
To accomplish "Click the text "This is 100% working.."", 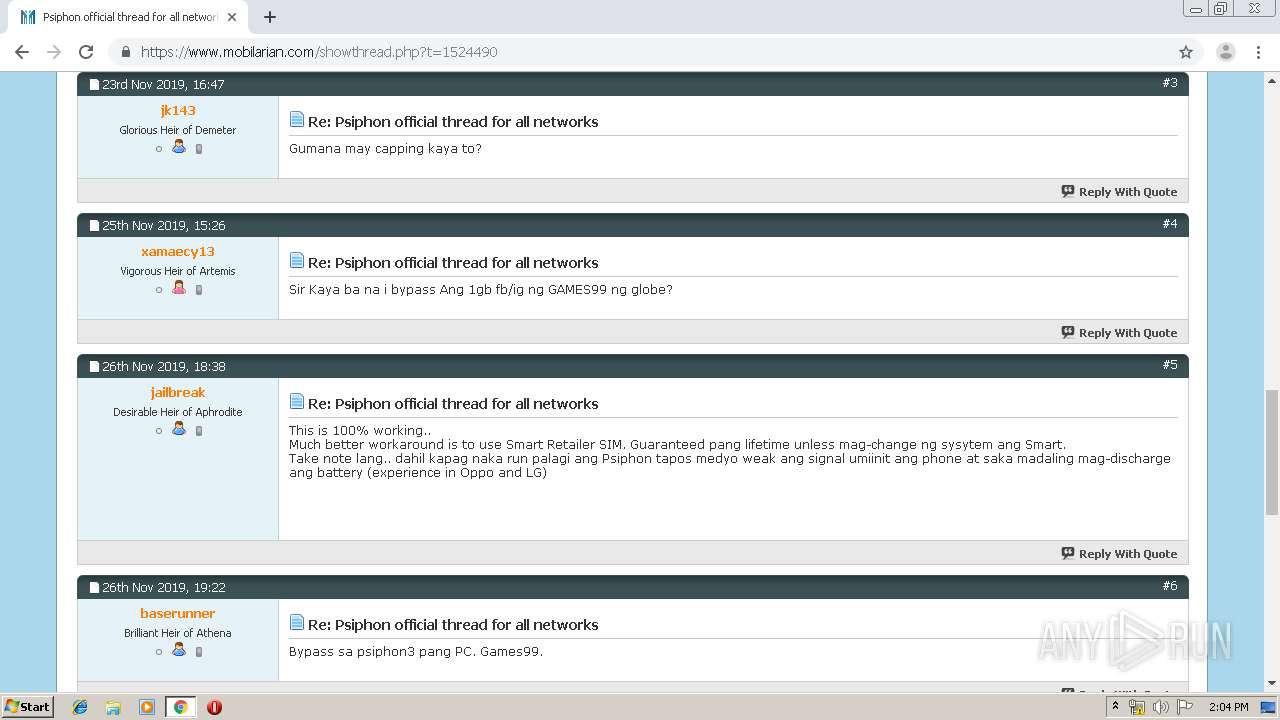I will click(x=360, y=431).
